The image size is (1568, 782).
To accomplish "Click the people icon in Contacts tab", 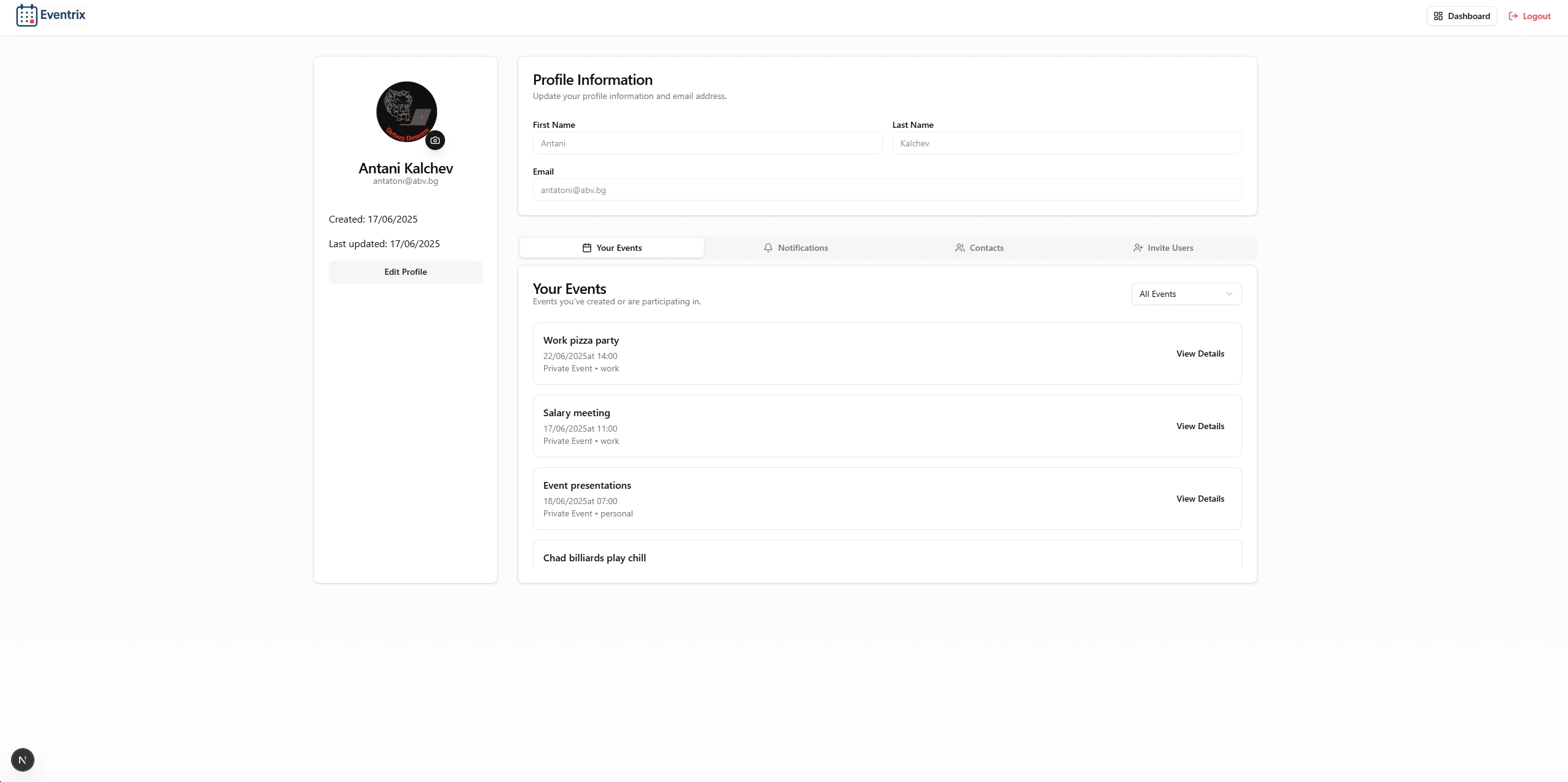I will (x=959, y=248).
